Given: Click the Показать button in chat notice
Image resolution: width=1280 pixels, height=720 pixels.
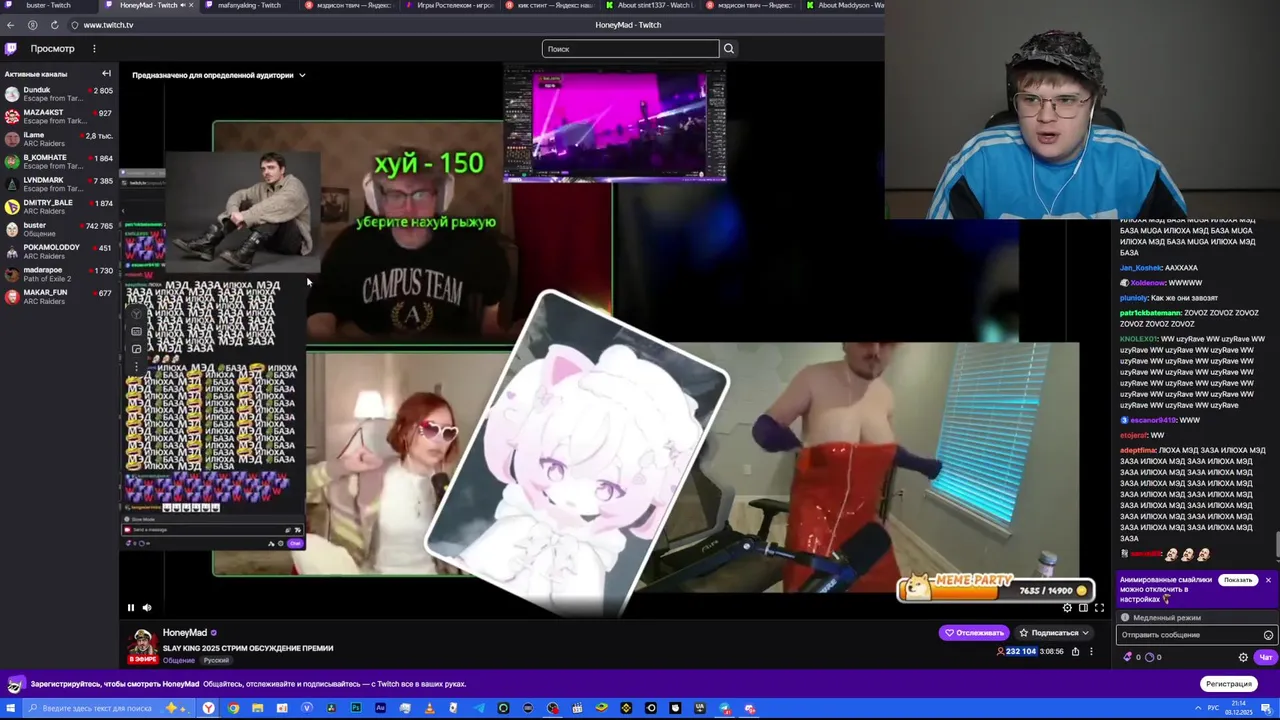Looking at the screenshot, I should point(1238,580).
